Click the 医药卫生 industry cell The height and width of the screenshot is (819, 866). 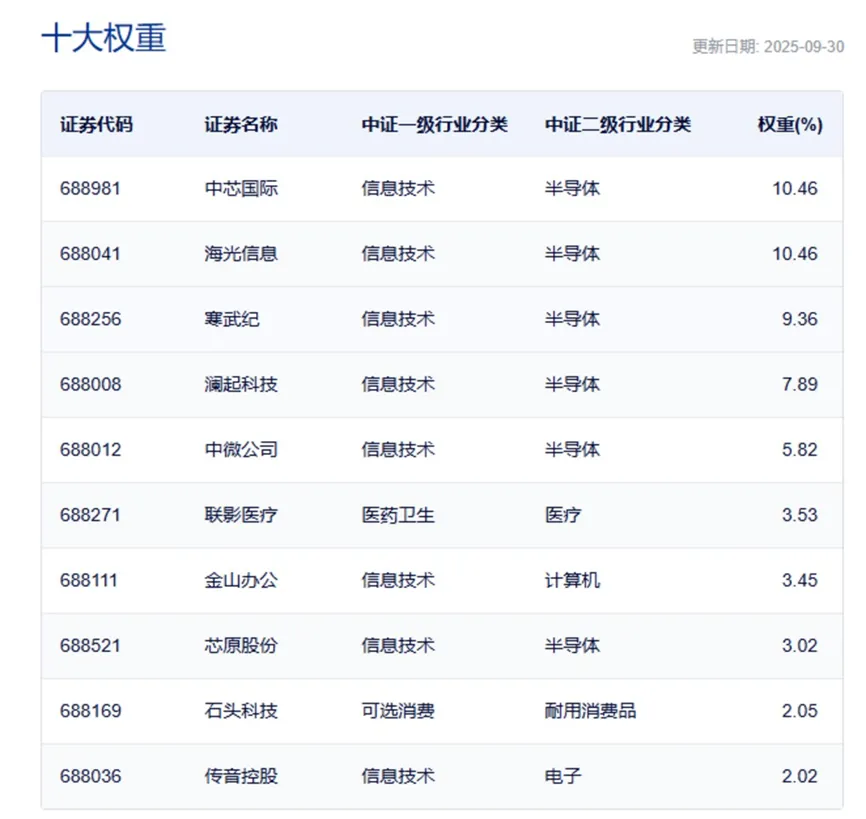pyautogui.click(x=398, y=515)
